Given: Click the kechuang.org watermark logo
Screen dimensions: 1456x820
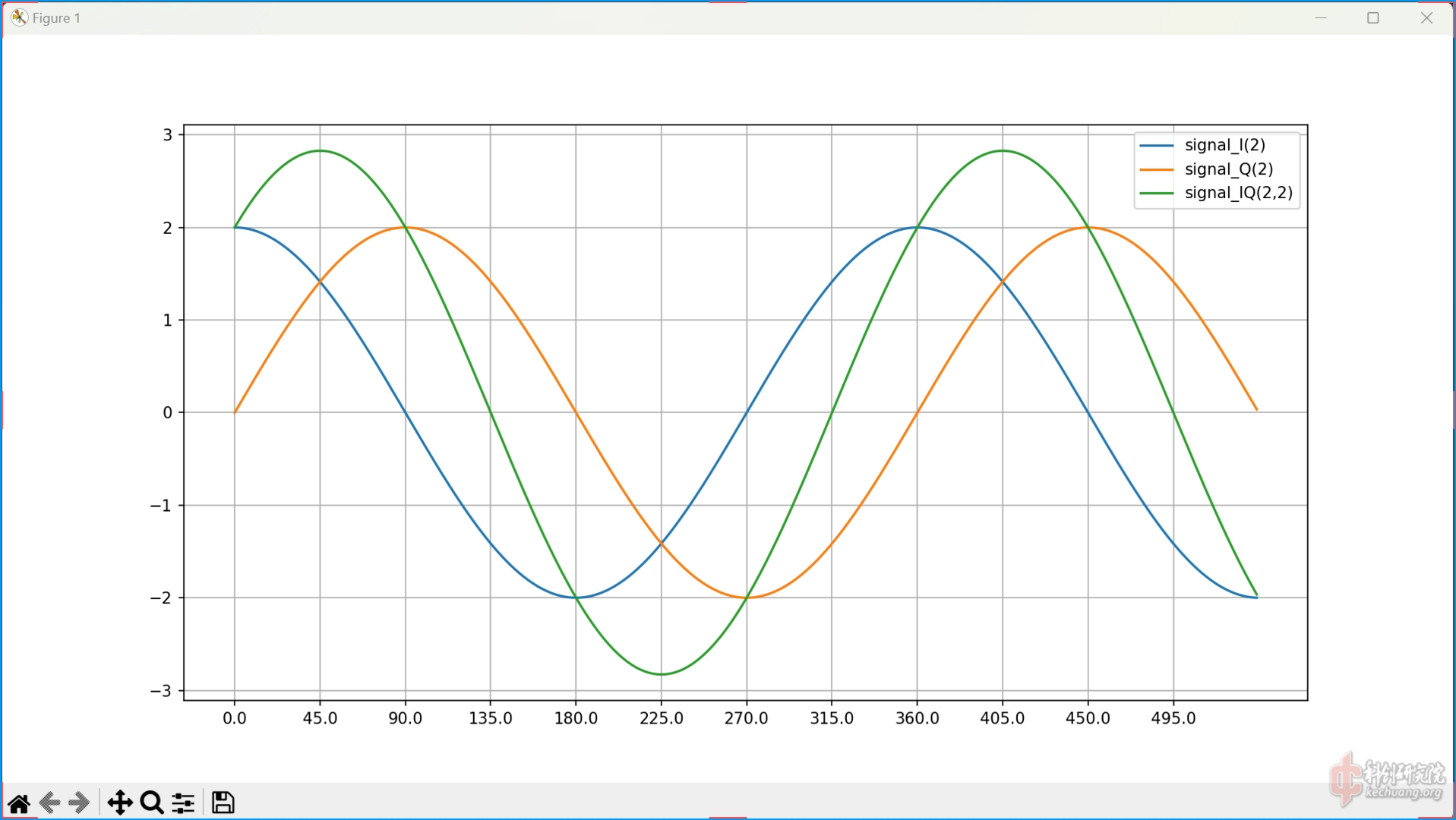Looking at the screenshot, I should [1388, 780].
